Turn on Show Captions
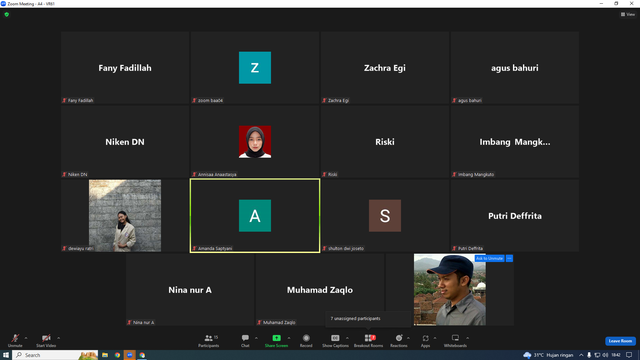 coord(335,340)
